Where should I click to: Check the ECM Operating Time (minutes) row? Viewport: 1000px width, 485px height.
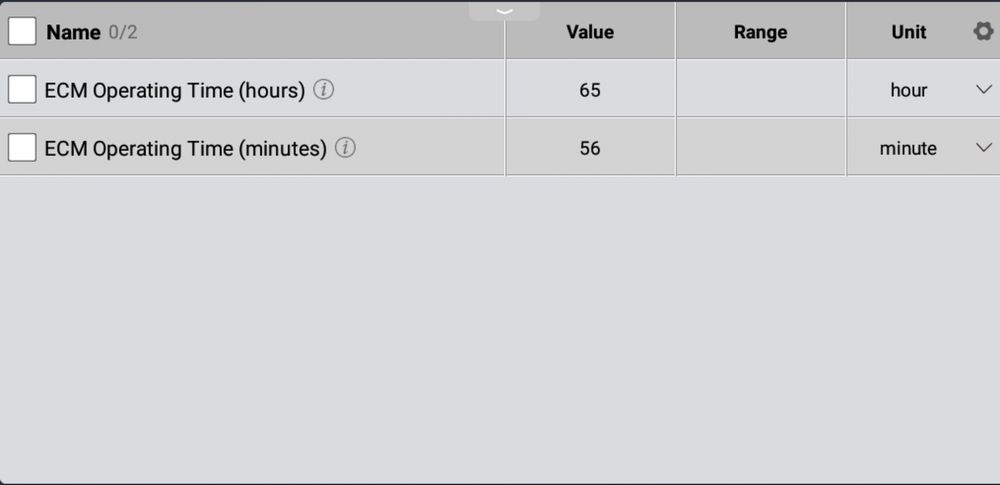tap(22, 147)
